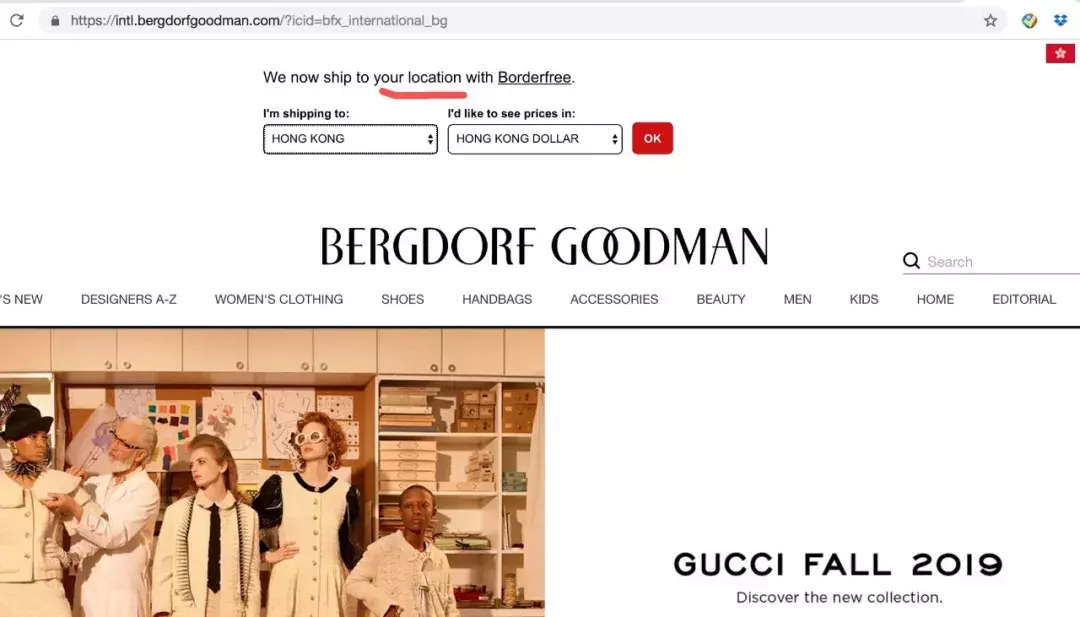
Task: Click 'Discover the new collection.' text
Action: click(x=839, y=597)
